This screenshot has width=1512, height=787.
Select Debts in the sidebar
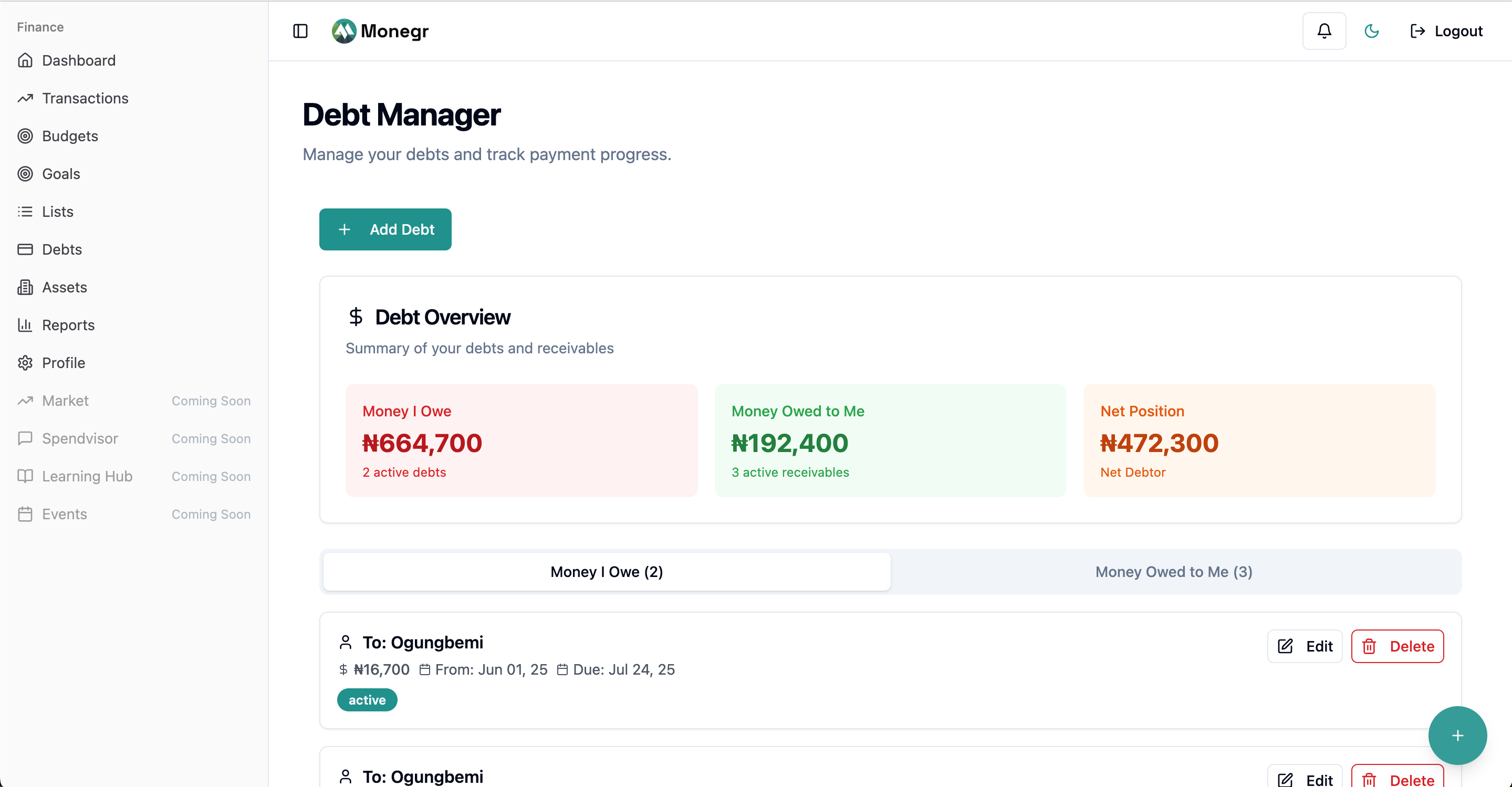click(x=62, y=249)
